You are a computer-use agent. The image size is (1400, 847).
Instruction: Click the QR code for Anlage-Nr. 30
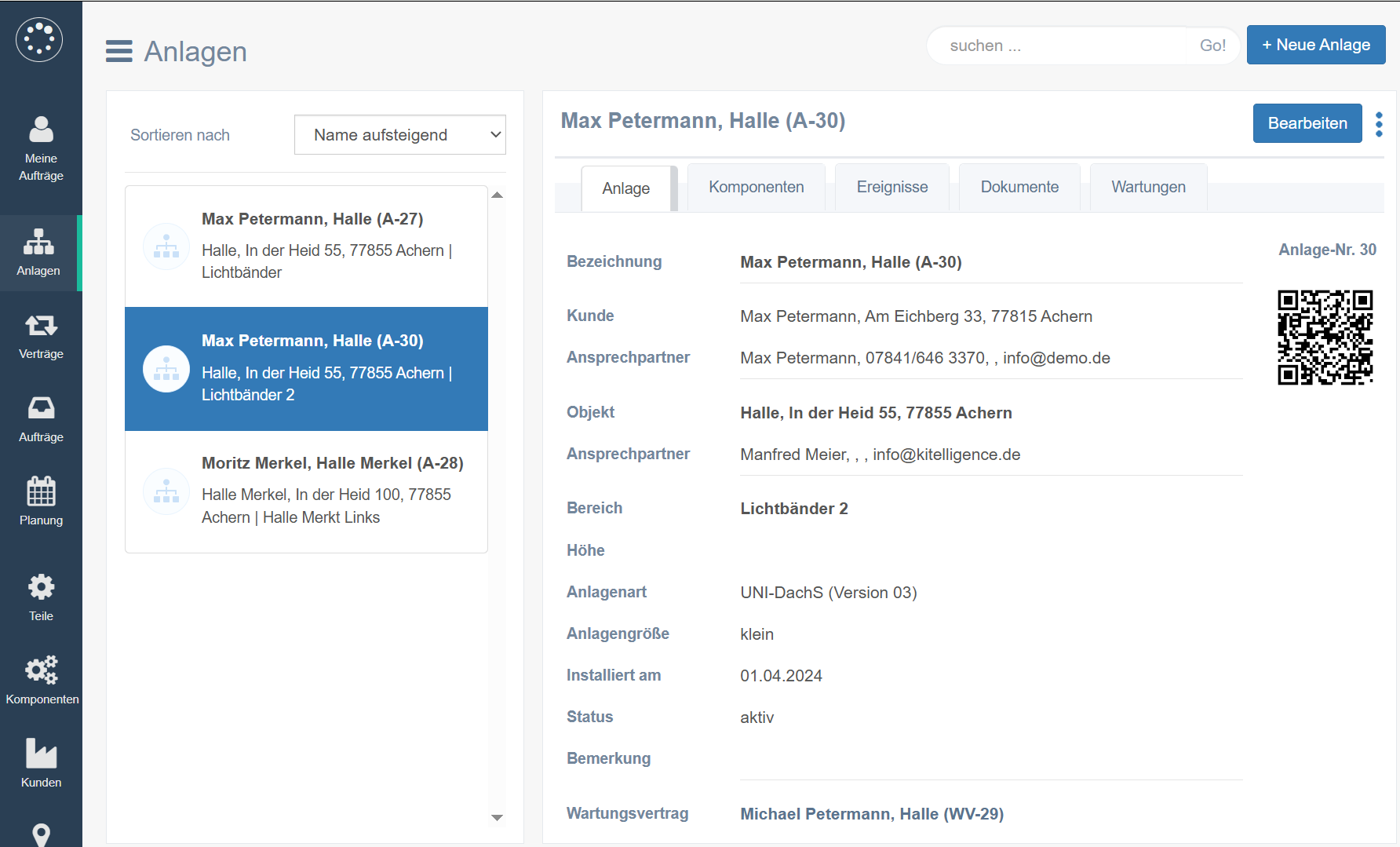click(x=1325, y=338)
